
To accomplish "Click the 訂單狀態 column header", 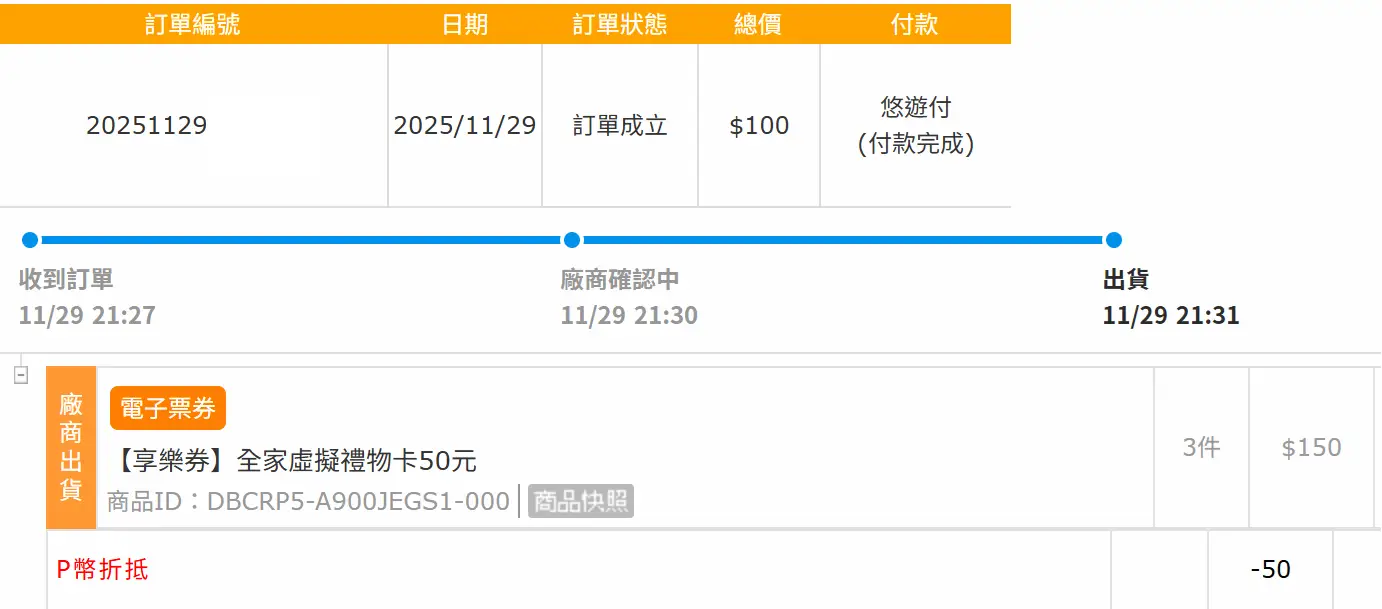I will [x=620, y=24].
